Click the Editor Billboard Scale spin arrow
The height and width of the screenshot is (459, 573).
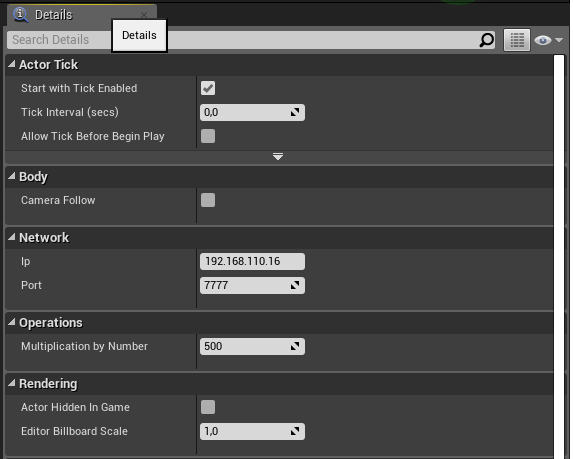pyautogui.click(x=295, y=431)
